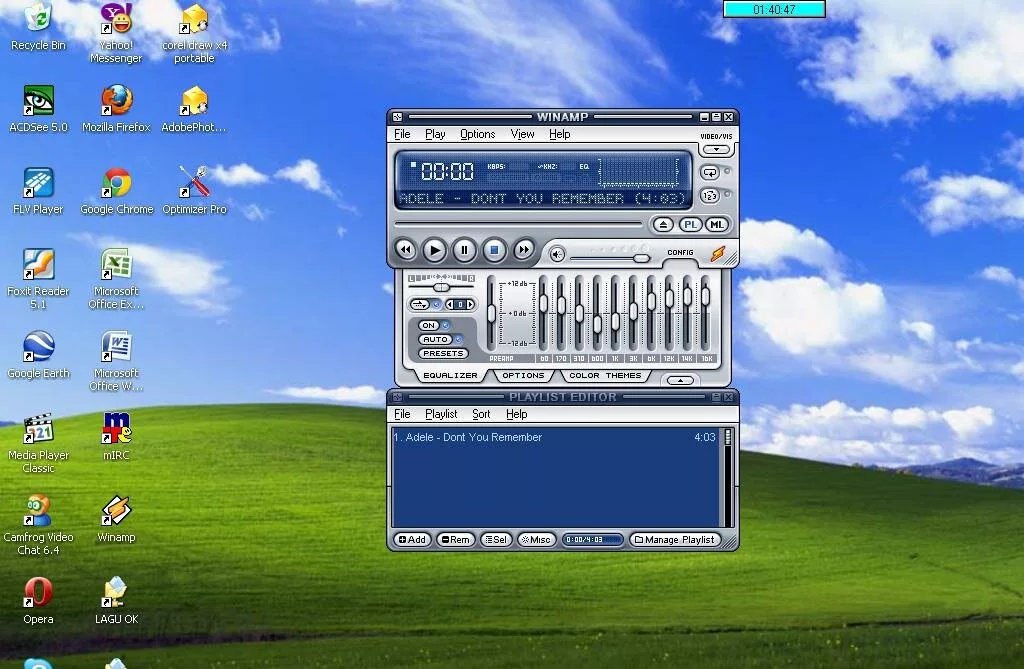Click the Winamp Play button
This screenshot has width=1024, height=669.
[434, 250]
